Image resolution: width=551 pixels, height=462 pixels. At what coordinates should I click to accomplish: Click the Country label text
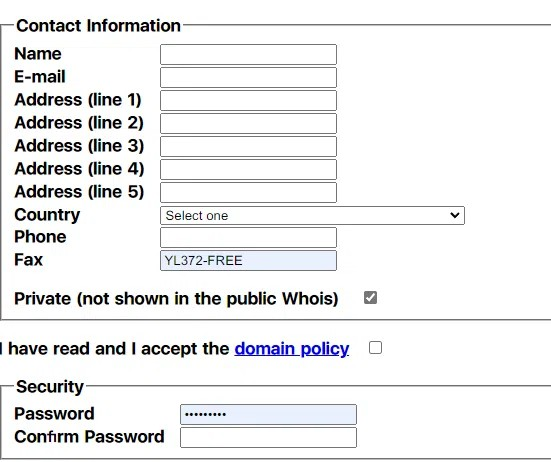point(47,215)
